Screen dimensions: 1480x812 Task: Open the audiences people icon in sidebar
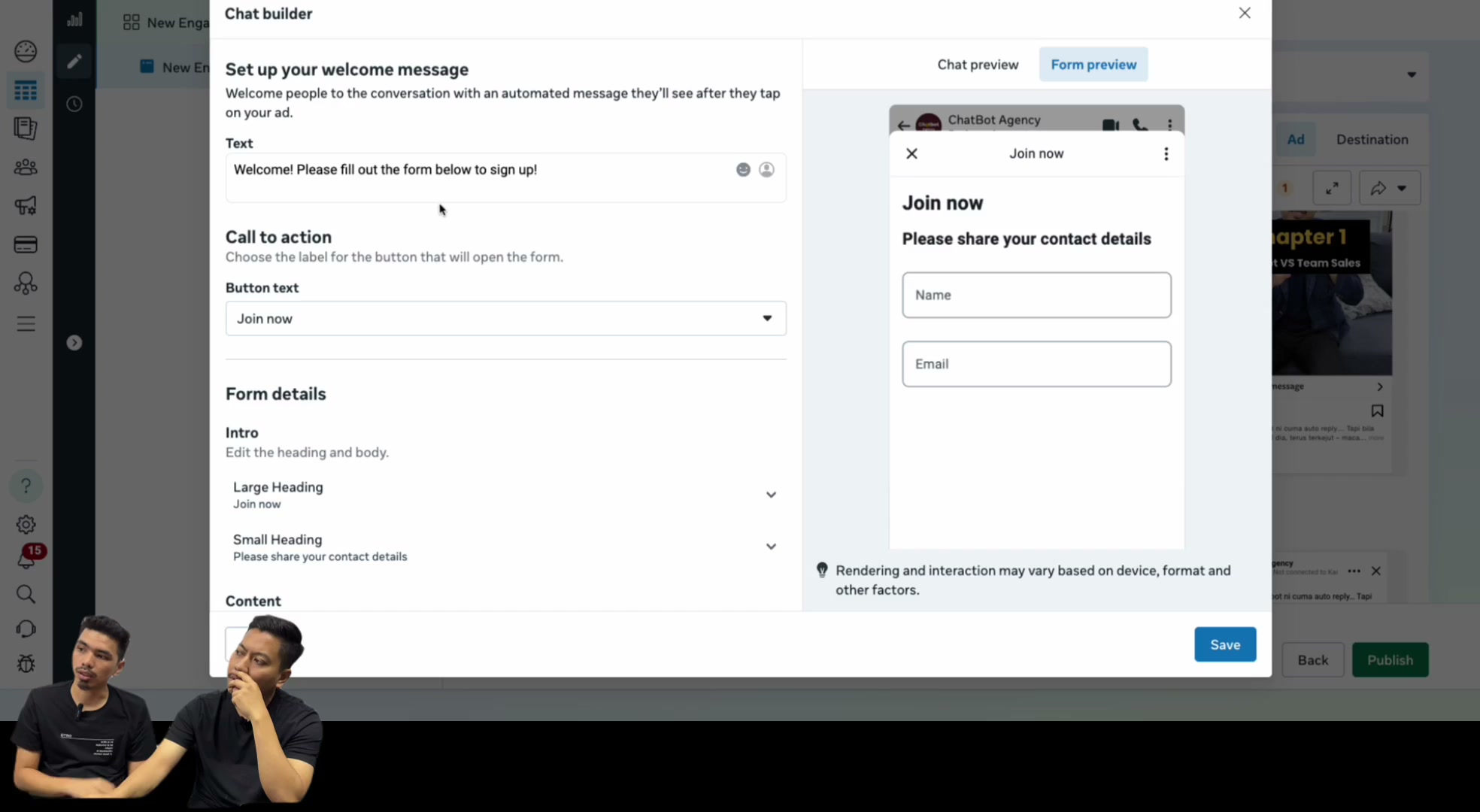pyautogui.click(x=26, y=167)
